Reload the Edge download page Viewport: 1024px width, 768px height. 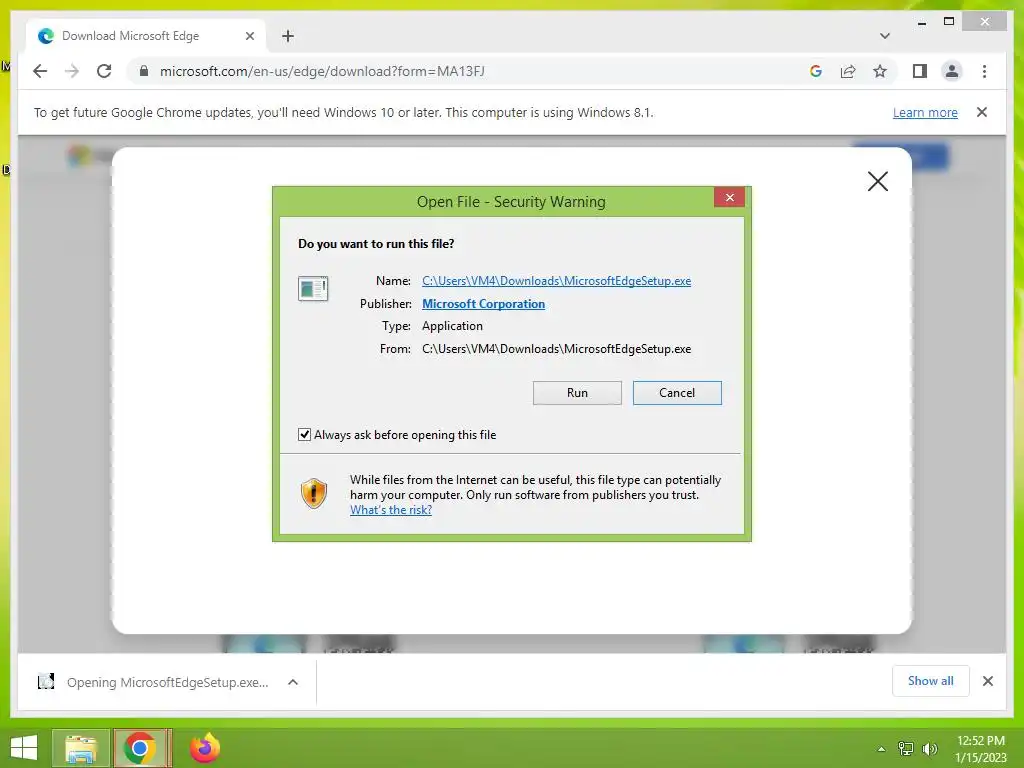104,71
